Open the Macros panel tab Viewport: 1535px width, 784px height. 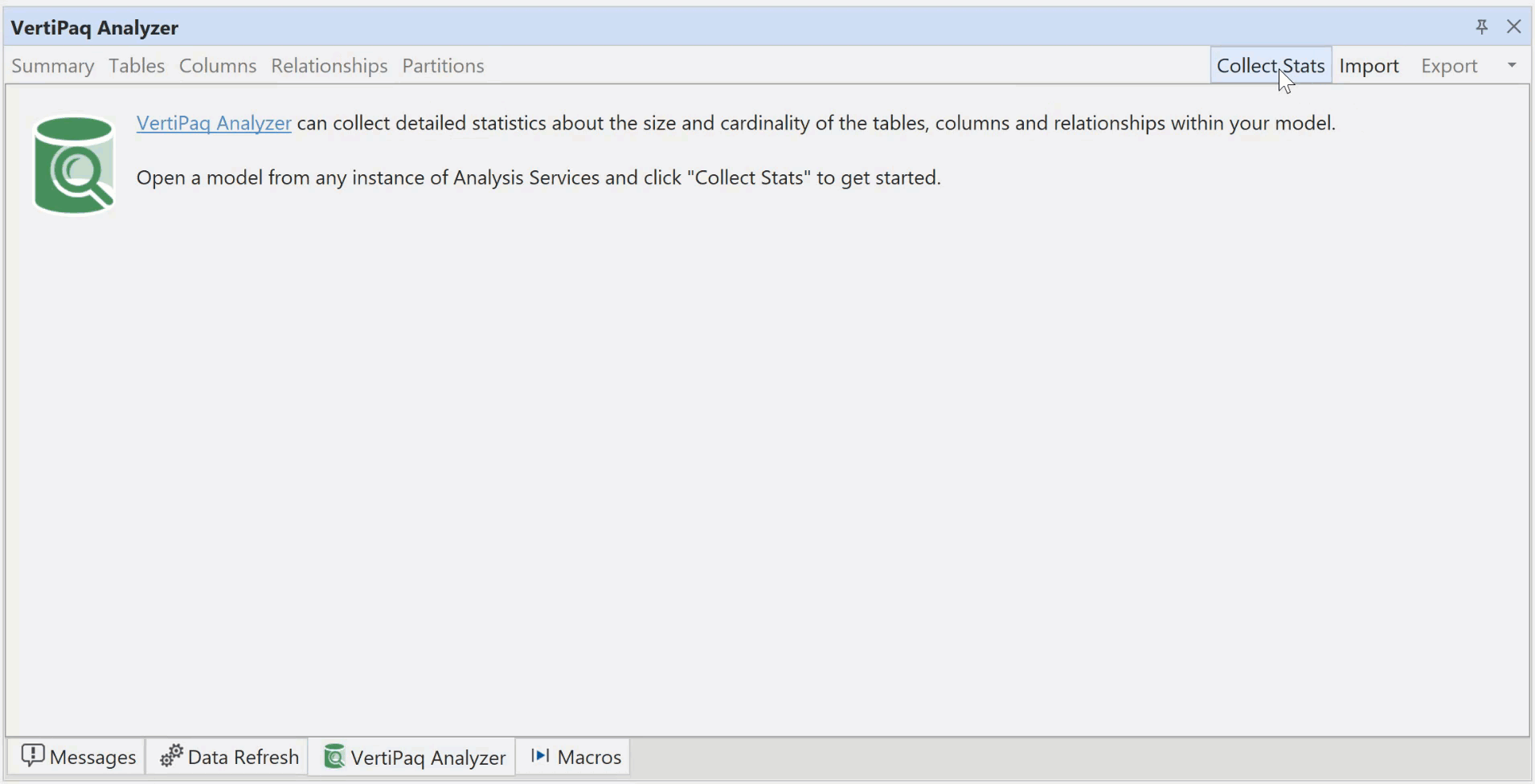coord(574,757)
